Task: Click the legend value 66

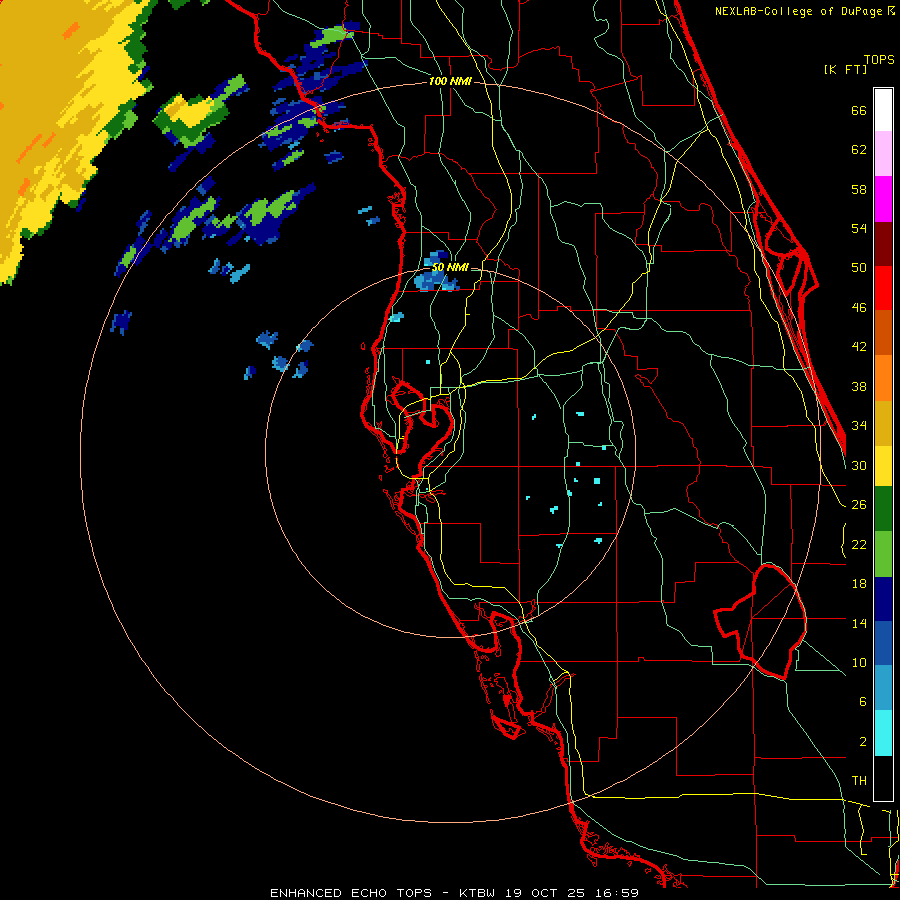Action: pos(859,111)
